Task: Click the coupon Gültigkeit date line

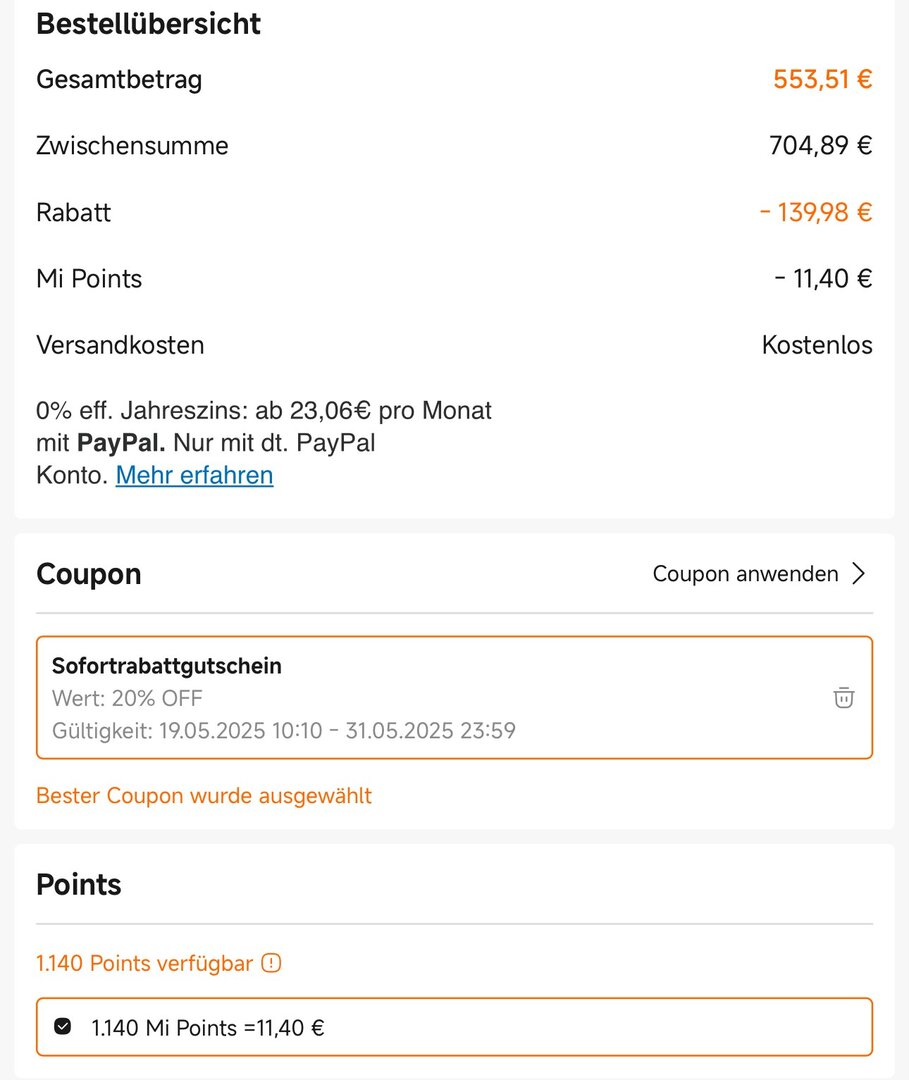Action: pyautogui.click(x=284, y=730)
